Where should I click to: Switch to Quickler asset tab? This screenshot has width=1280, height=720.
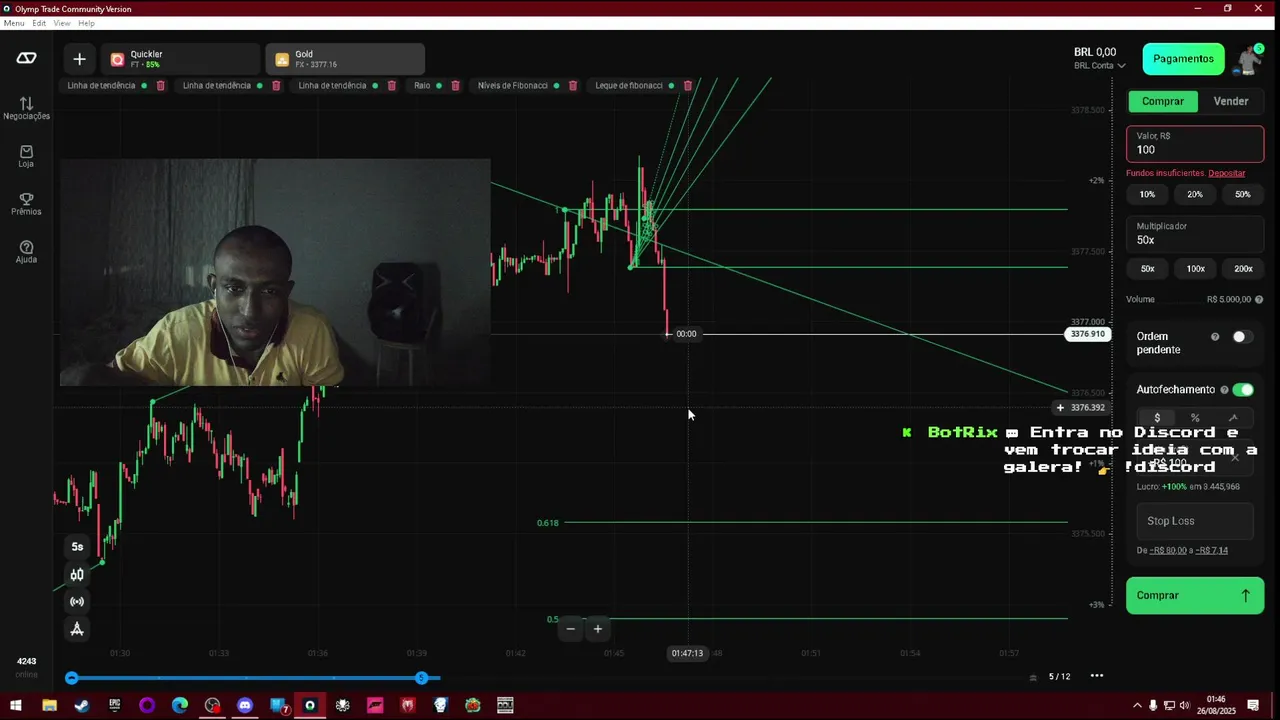(180, 59)
